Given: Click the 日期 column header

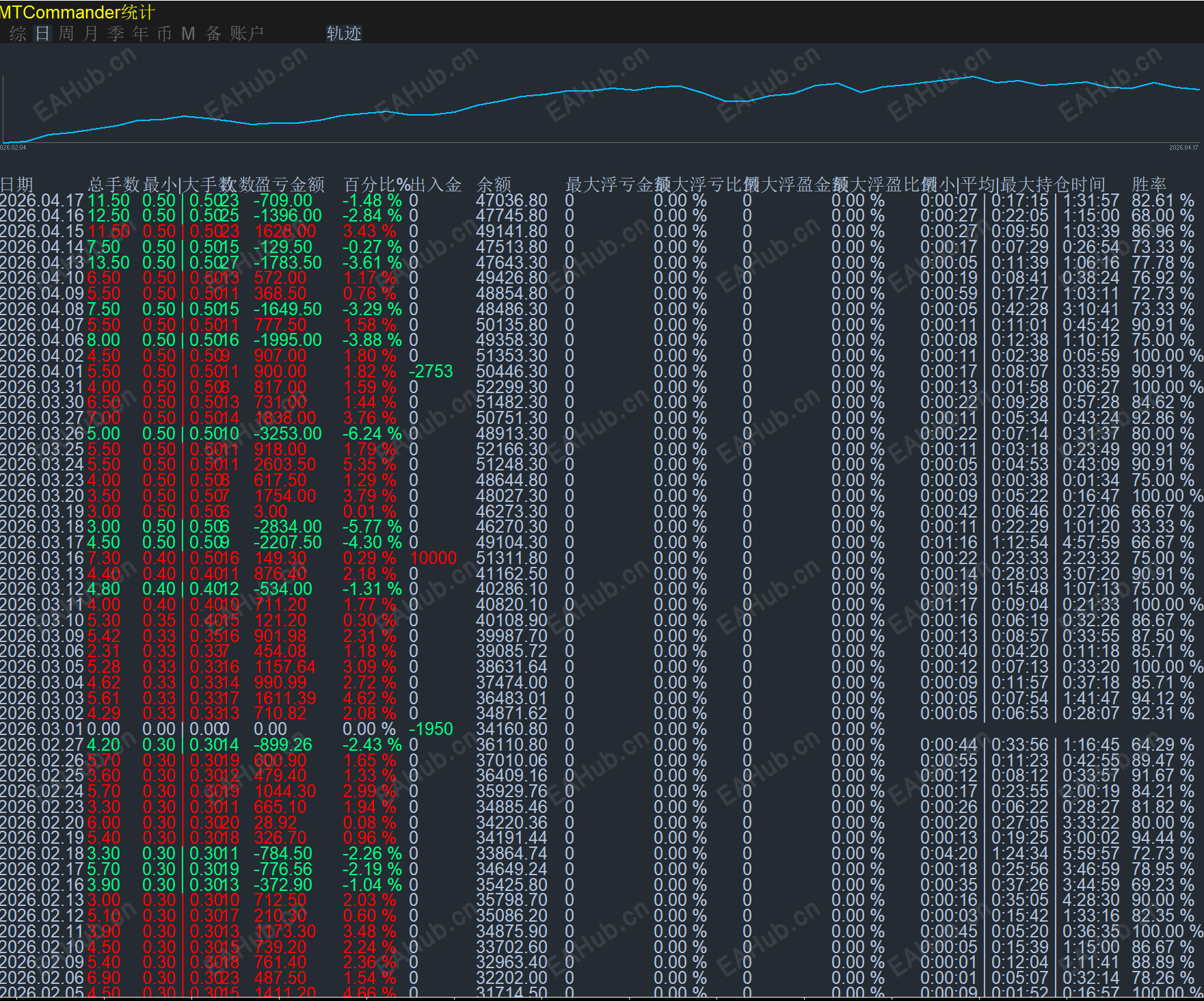Looking at the screenshot, I should tap(17, 185).
